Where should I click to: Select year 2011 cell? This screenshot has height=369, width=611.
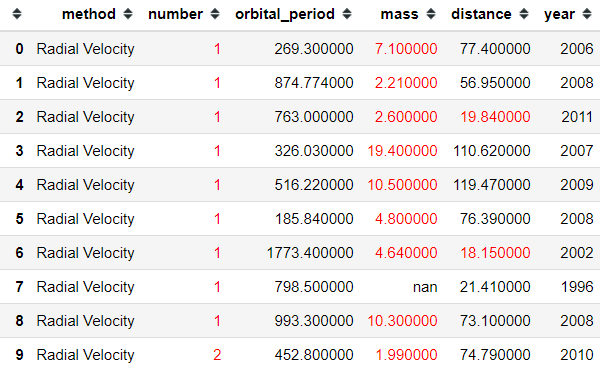tap(577, 117)
